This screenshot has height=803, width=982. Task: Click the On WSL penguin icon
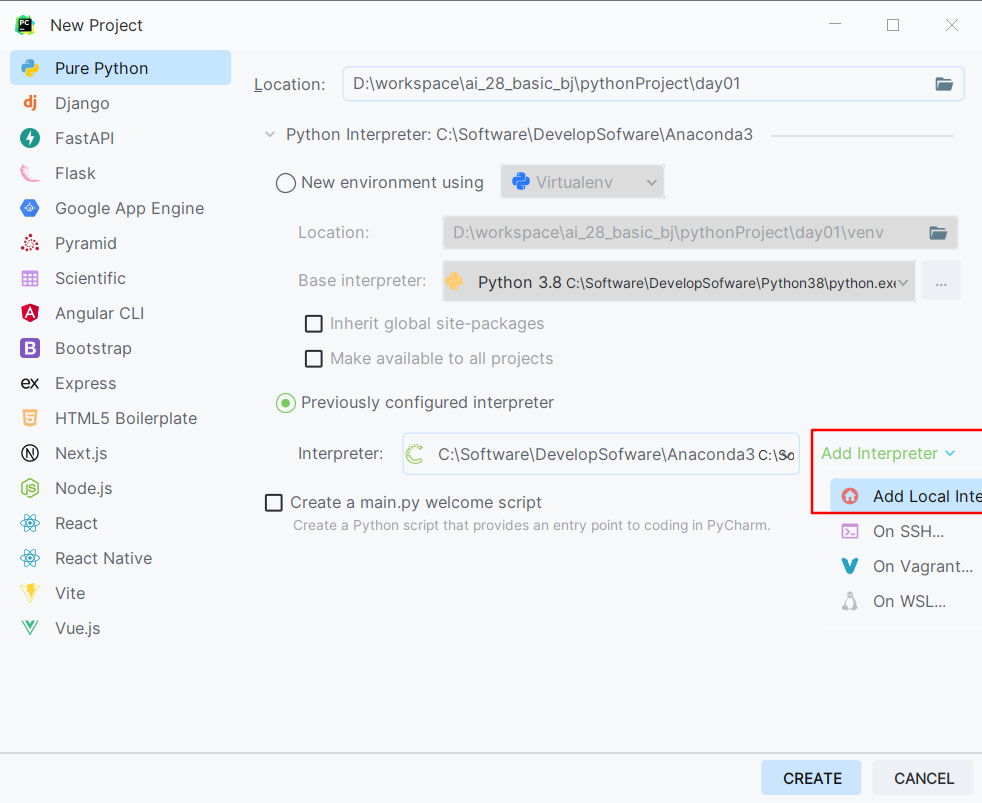pos(850,601)
